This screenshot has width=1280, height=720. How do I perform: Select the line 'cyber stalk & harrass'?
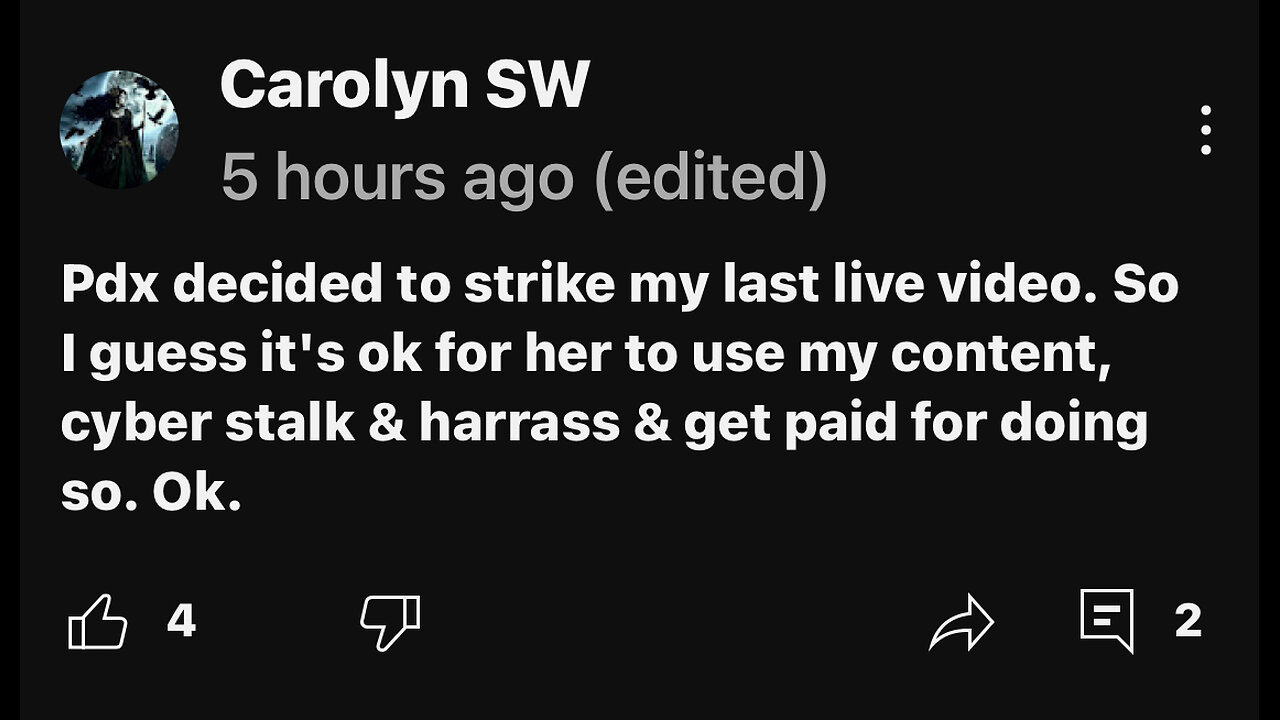pyautogui.click(x=604, y=424)
